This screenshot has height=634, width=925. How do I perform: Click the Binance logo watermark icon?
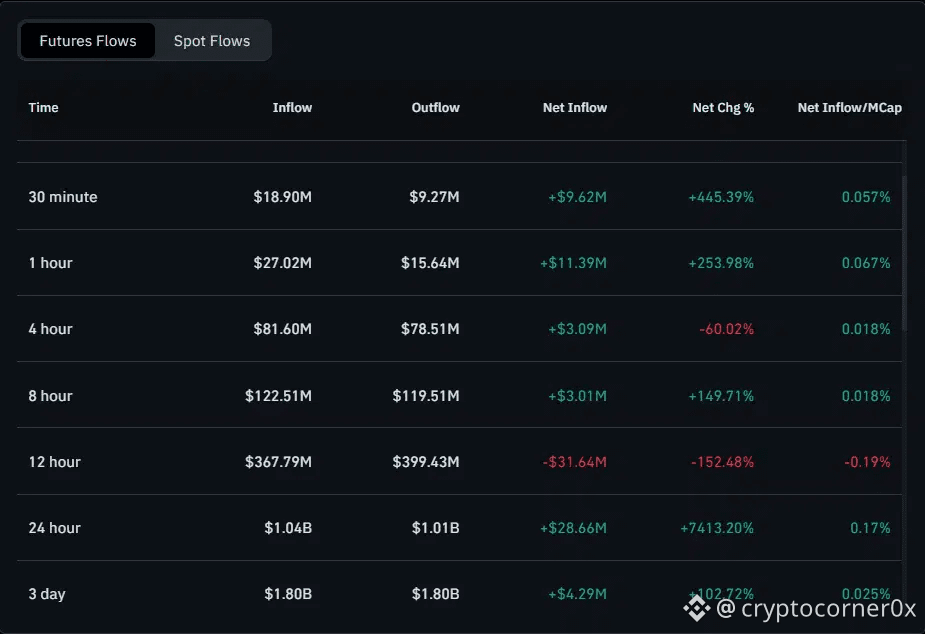[x=697, y=608]
